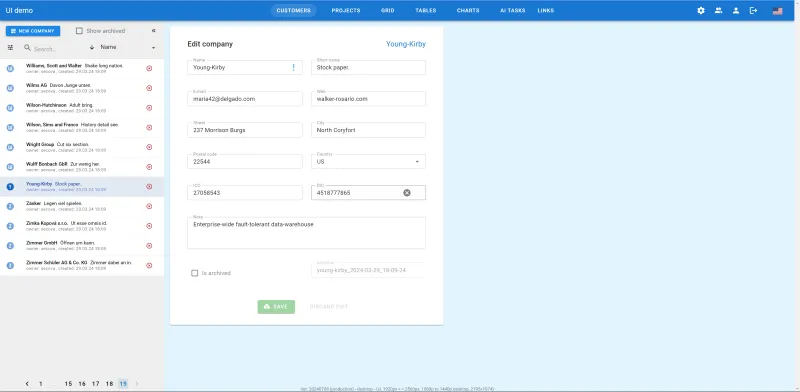
Task: Delete the Wulff Bonbach GbR company
Action: point(149,167)
